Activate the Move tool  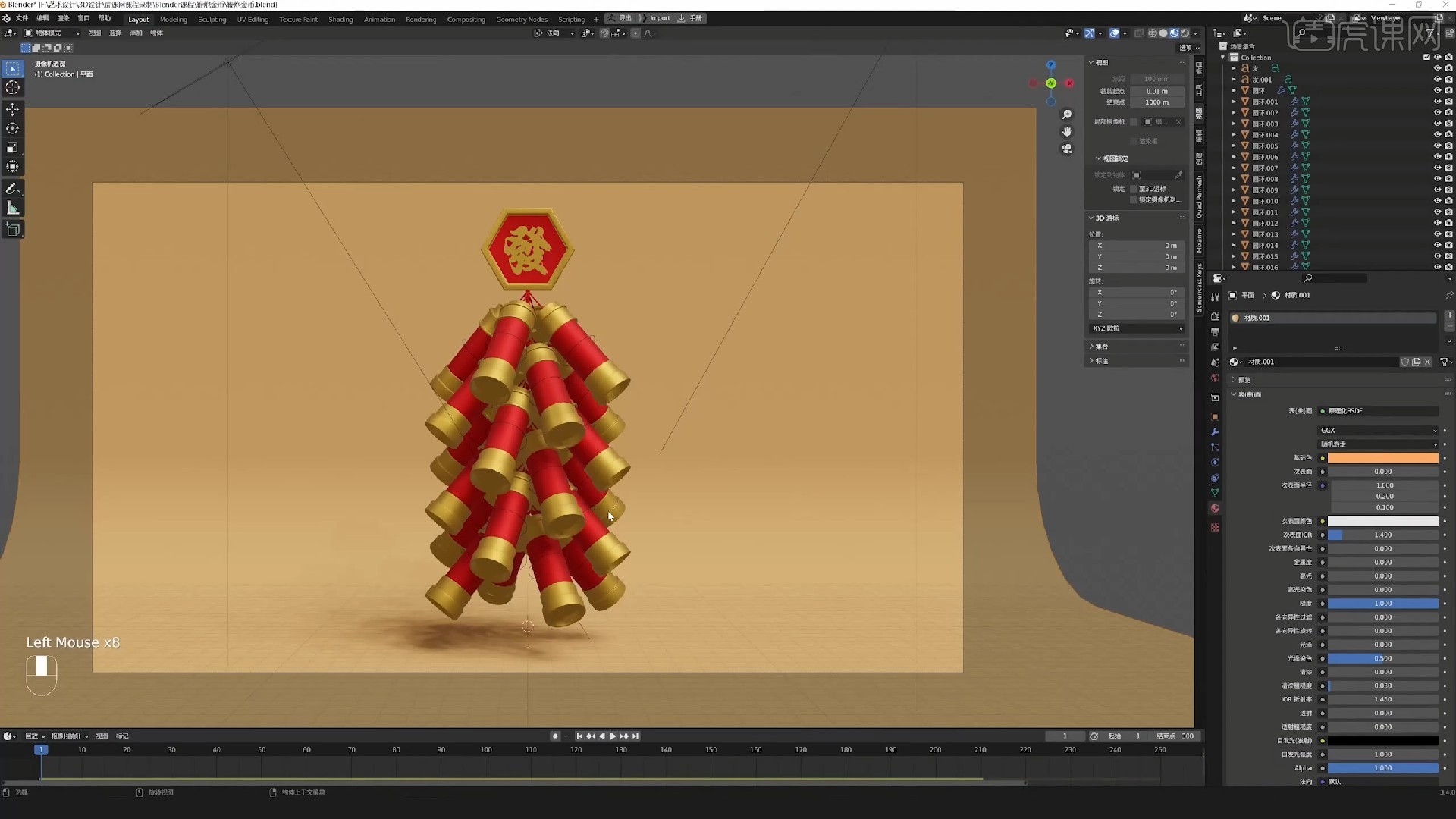(13, 110)
